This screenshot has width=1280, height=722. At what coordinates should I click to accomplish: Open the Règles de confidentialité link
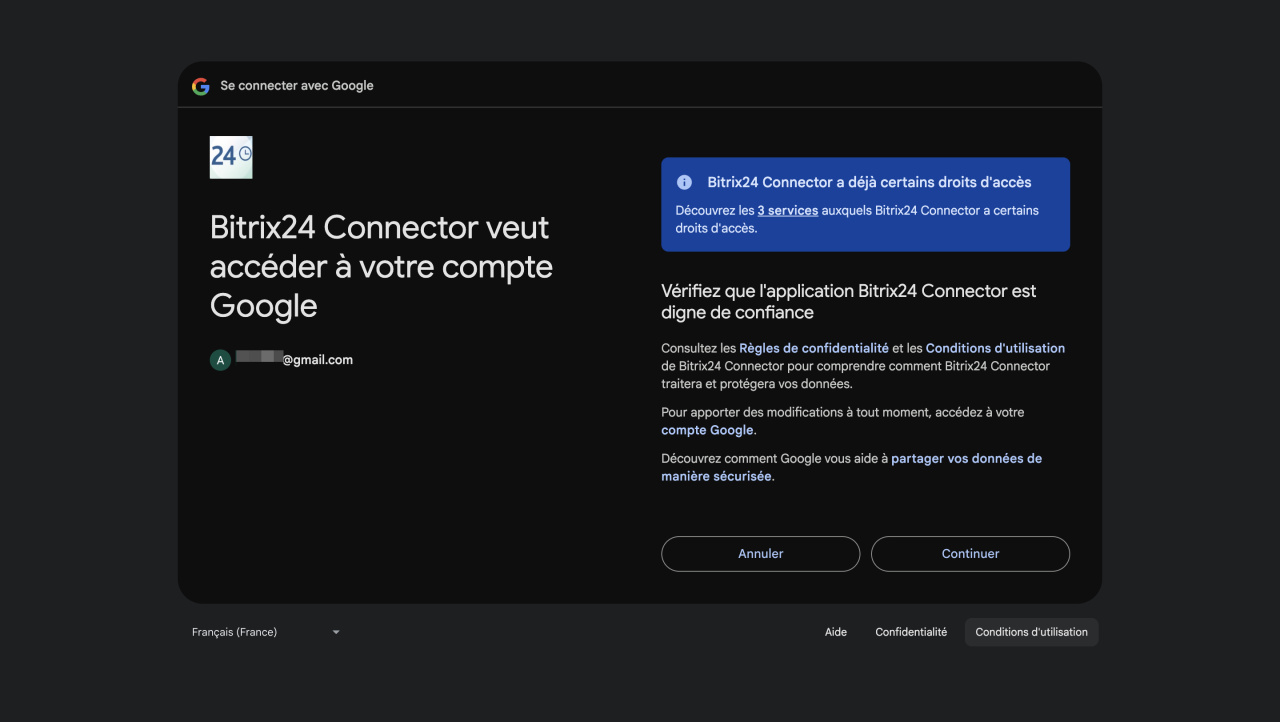coord(814,348)
